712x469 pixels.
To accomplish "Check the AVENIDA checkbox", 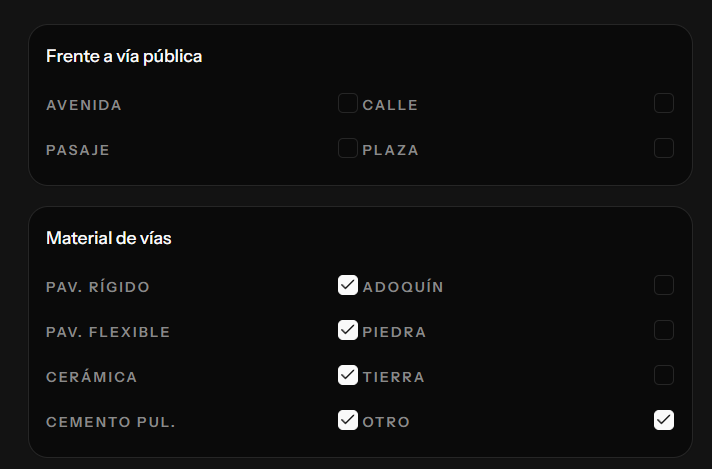I will point(348,103).
